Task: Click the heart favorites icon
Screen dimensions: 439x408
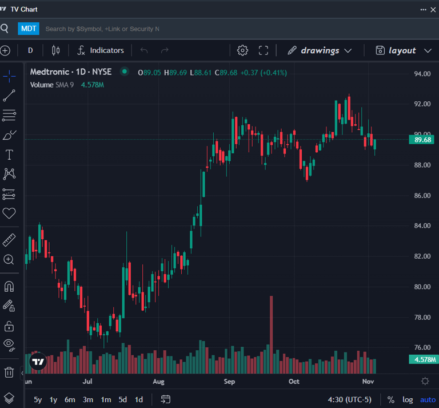Action: click(x=9, y=213)
